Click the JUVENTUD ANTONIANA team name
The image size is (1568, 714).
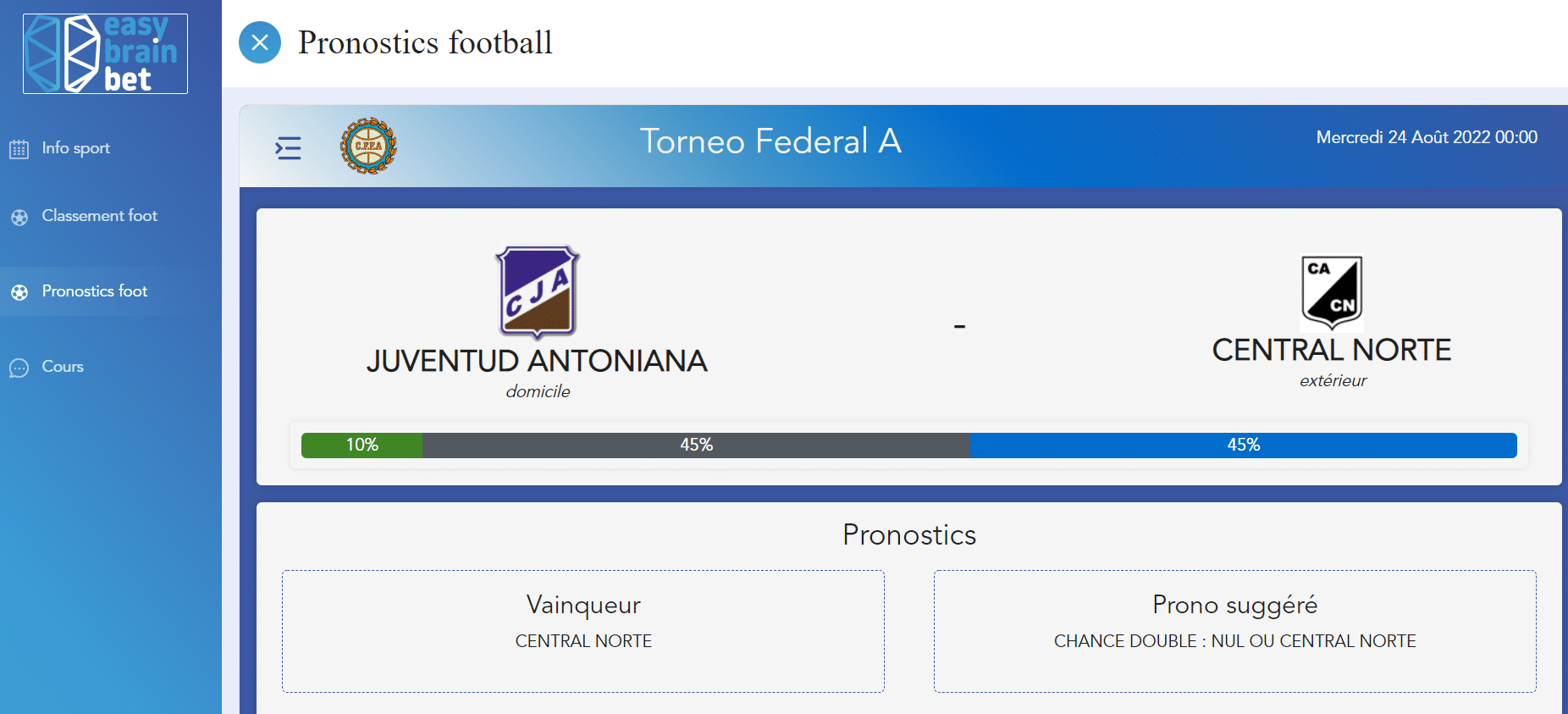point(537,361)
